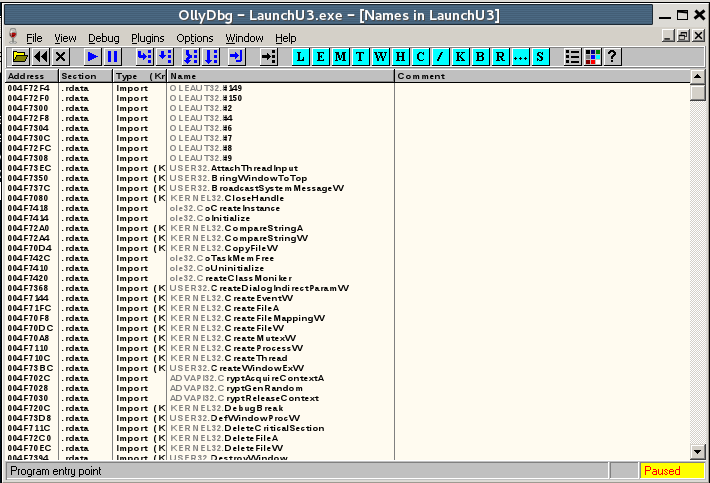Show CPU window via C button
710x483 pixels.
[x=420, y=57]
